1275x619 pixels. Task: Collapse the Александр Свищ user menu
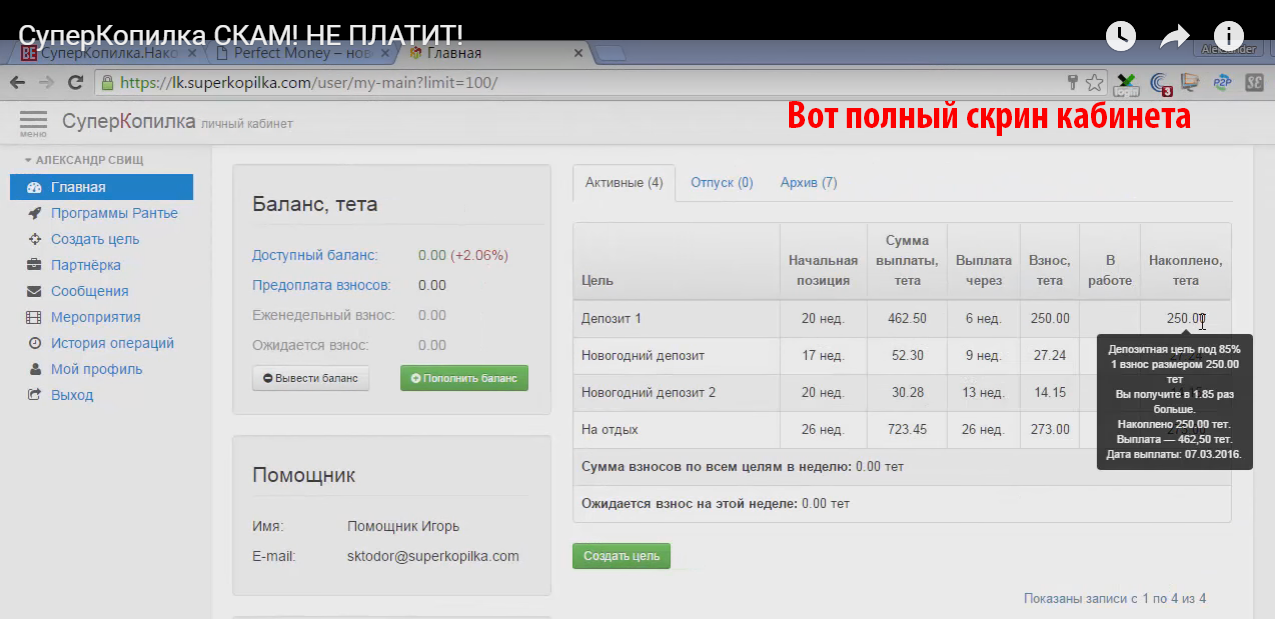tap(84, 160)
